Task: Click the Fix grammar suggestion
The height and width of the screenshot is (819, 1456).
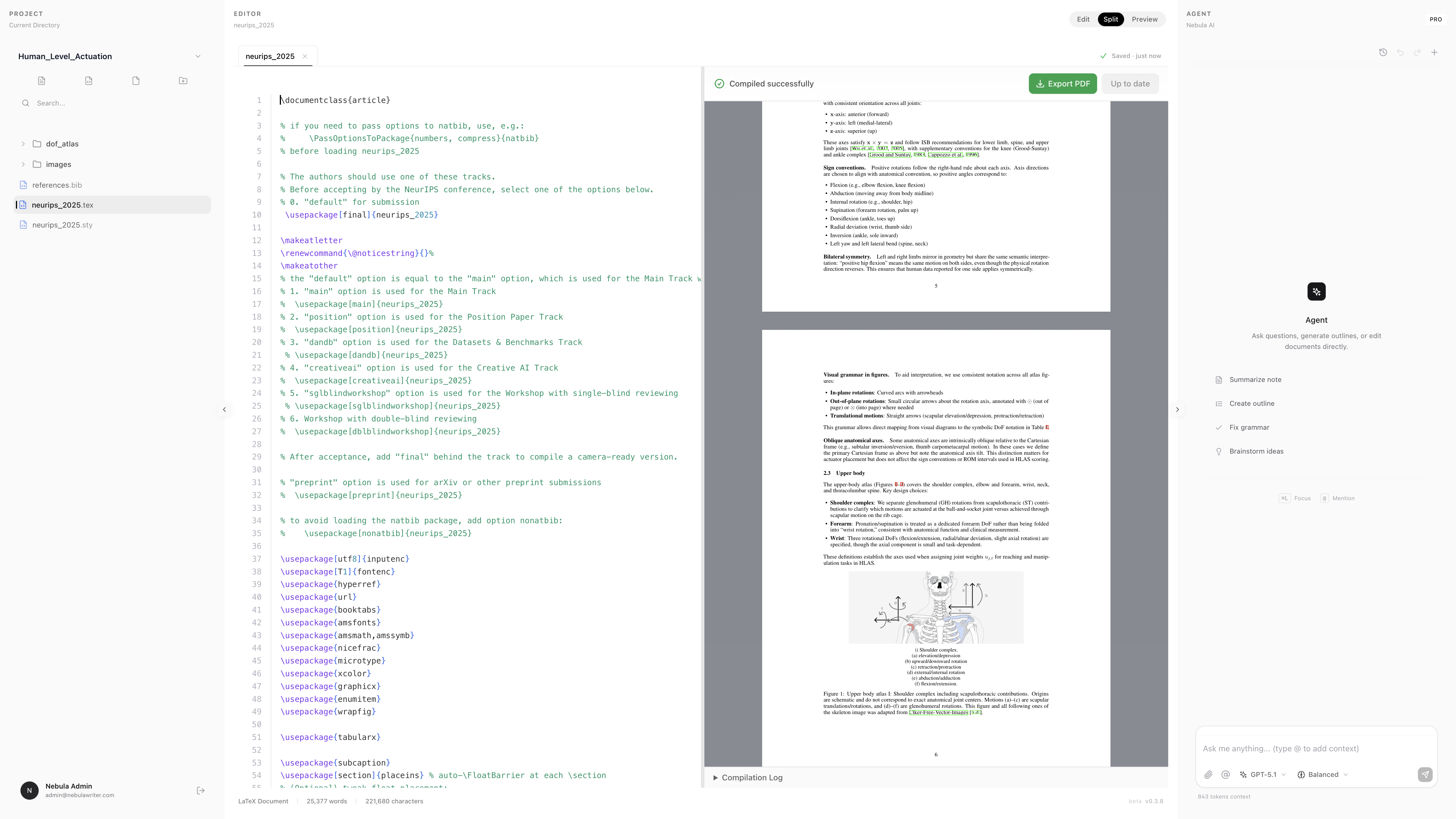Action: coord(1249,428)
